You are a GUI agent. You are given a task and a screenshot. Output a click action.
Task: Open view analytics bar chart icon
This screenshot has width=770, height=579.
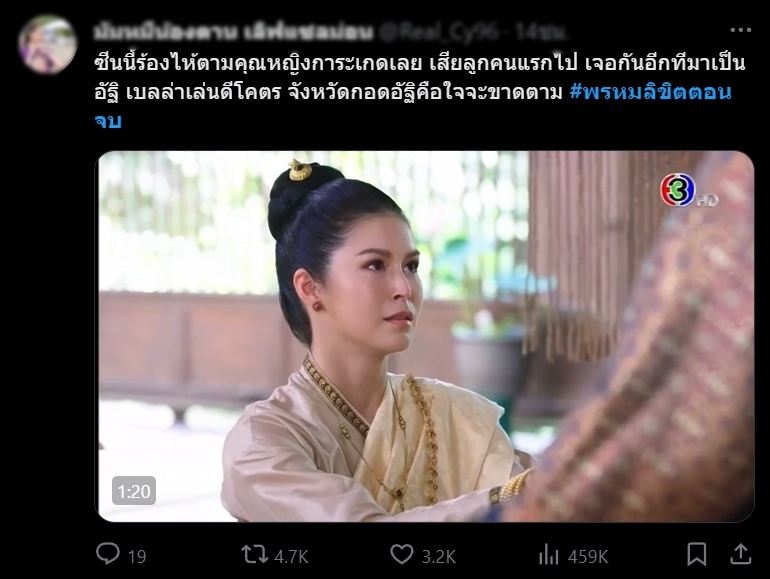(549, 555)
